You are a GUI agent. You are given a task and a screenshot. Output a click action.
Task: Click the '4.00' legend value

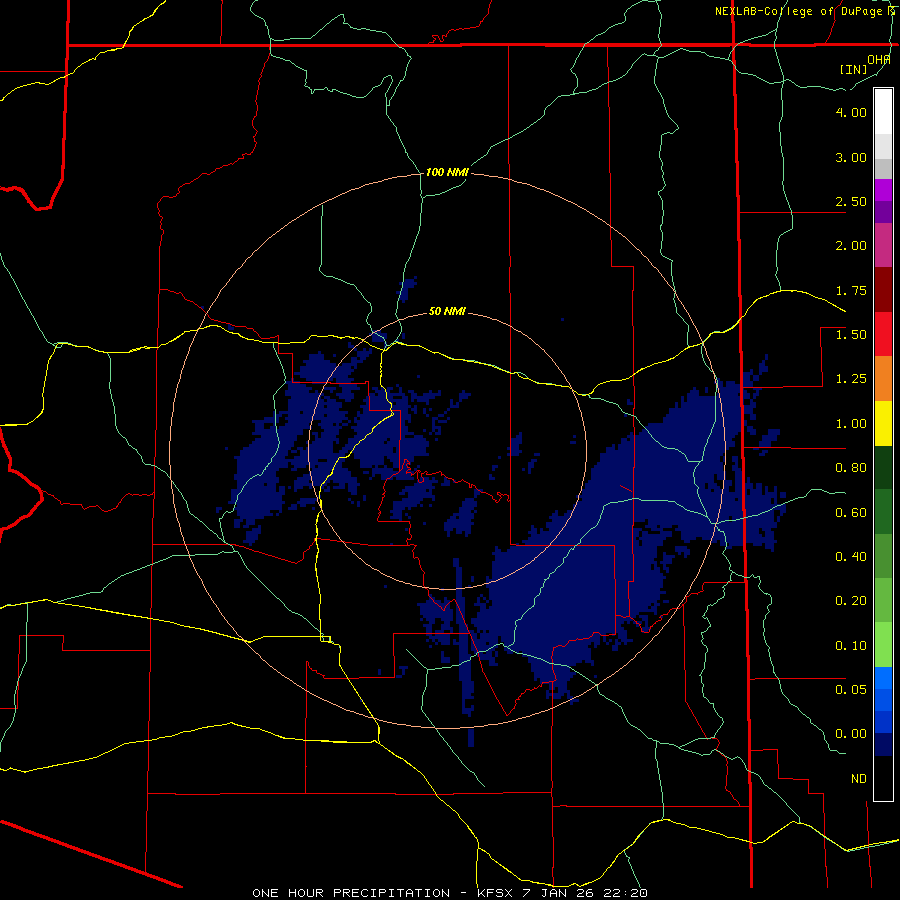pyautogui.click(x=851, y=112)
